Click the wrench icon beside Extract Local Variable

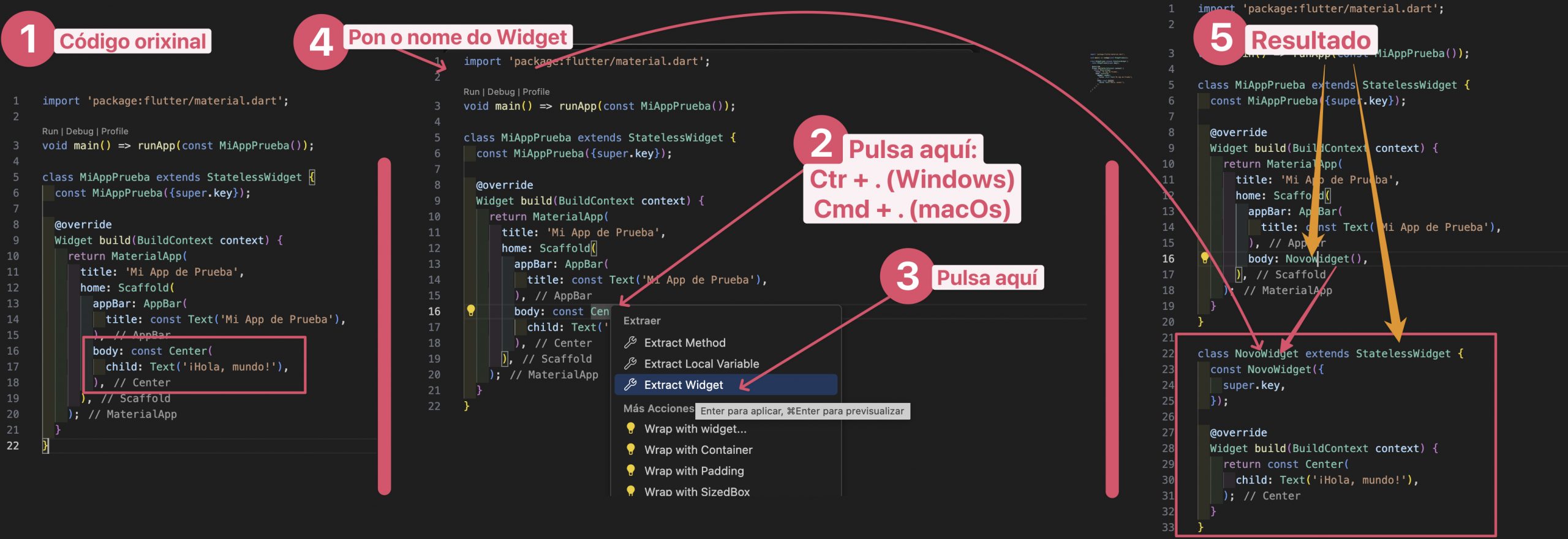630,363
